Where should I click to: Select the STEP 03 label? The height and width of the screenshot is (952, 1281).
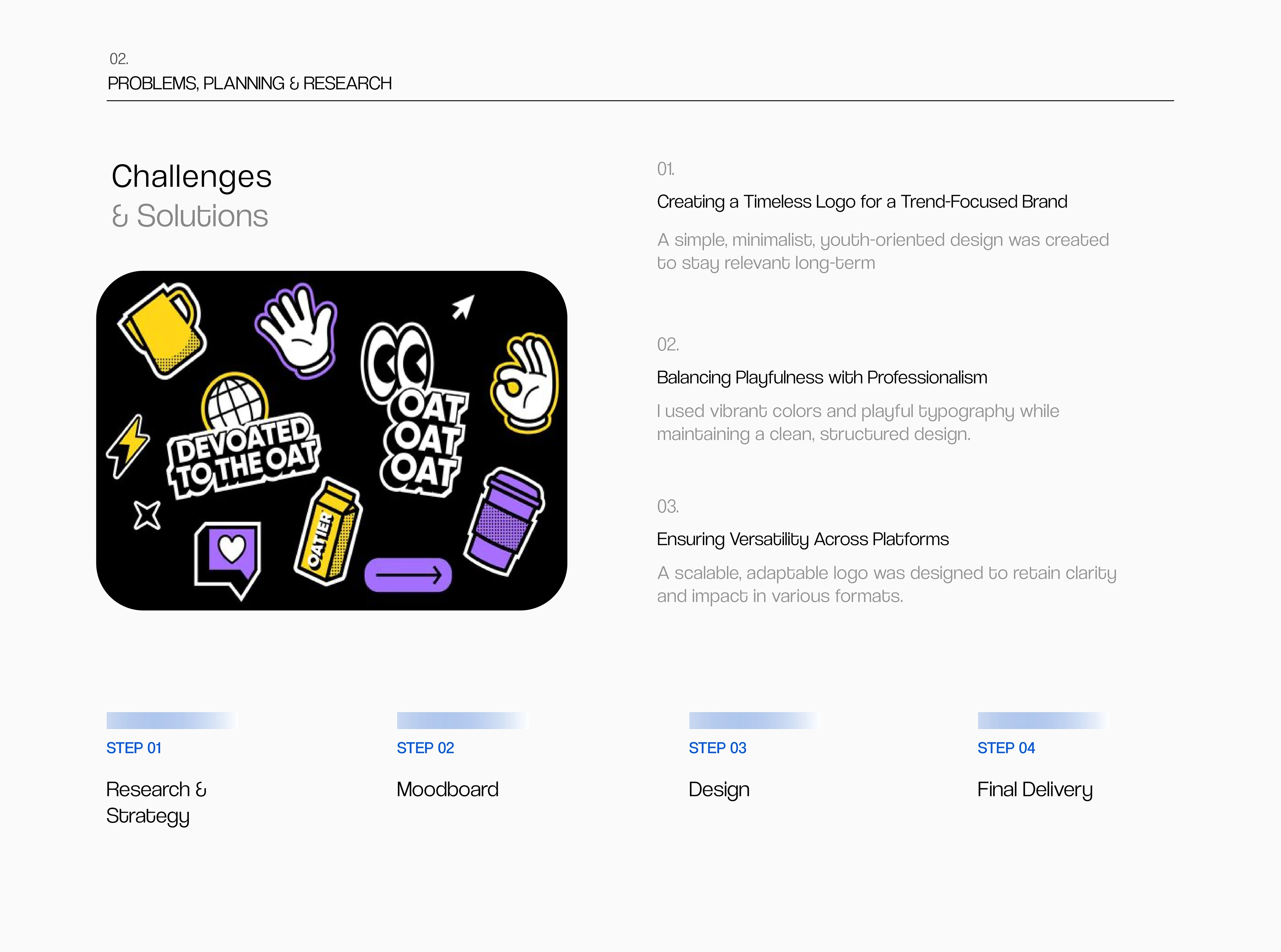point(717,748)
